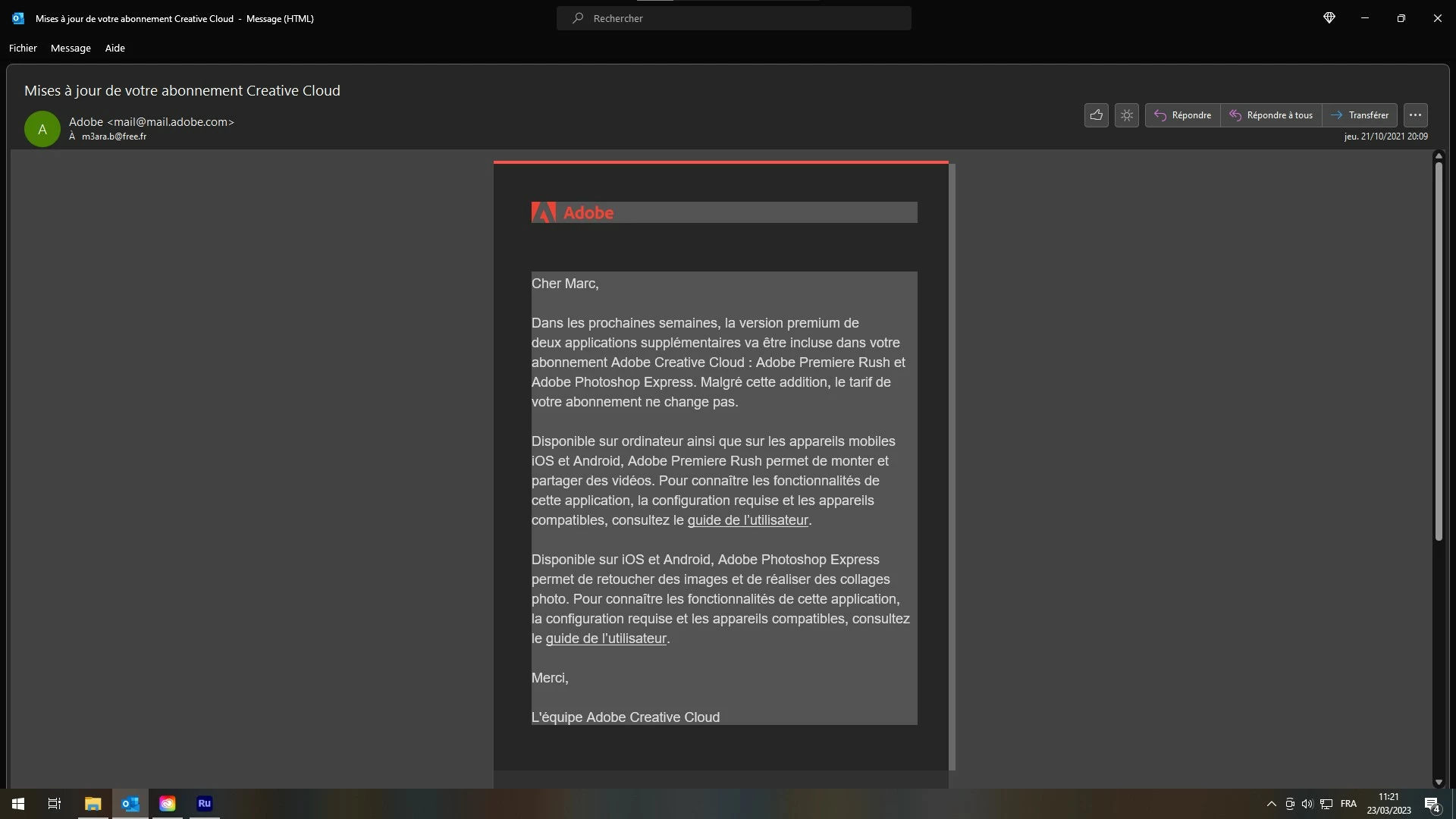Toggle the sun icon to switch background
The image size is (1456, 819).
tap(1127, 115)
